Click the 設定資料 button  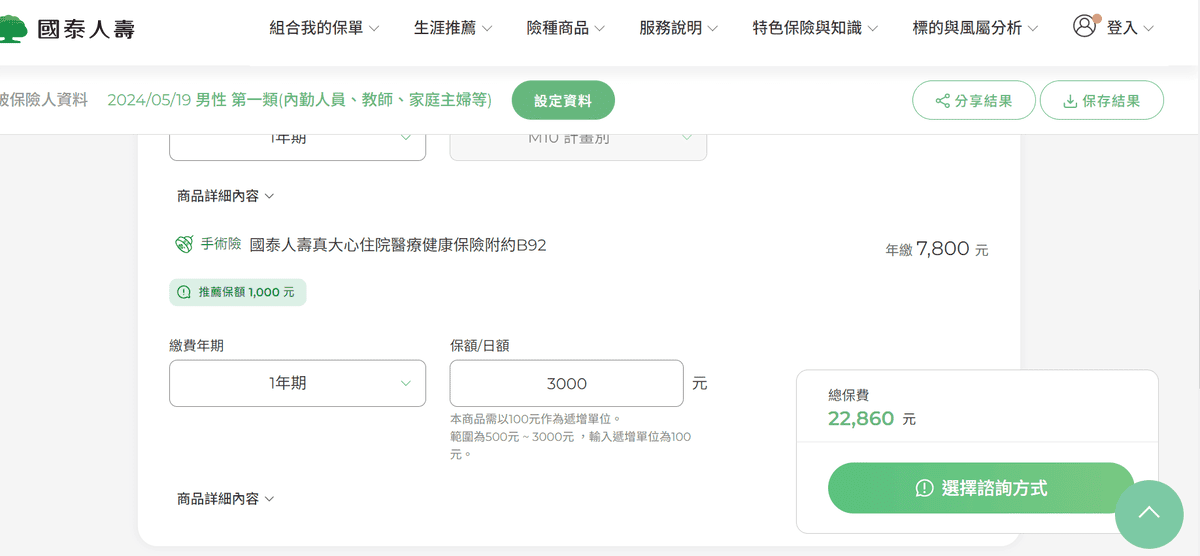(563, 100)
